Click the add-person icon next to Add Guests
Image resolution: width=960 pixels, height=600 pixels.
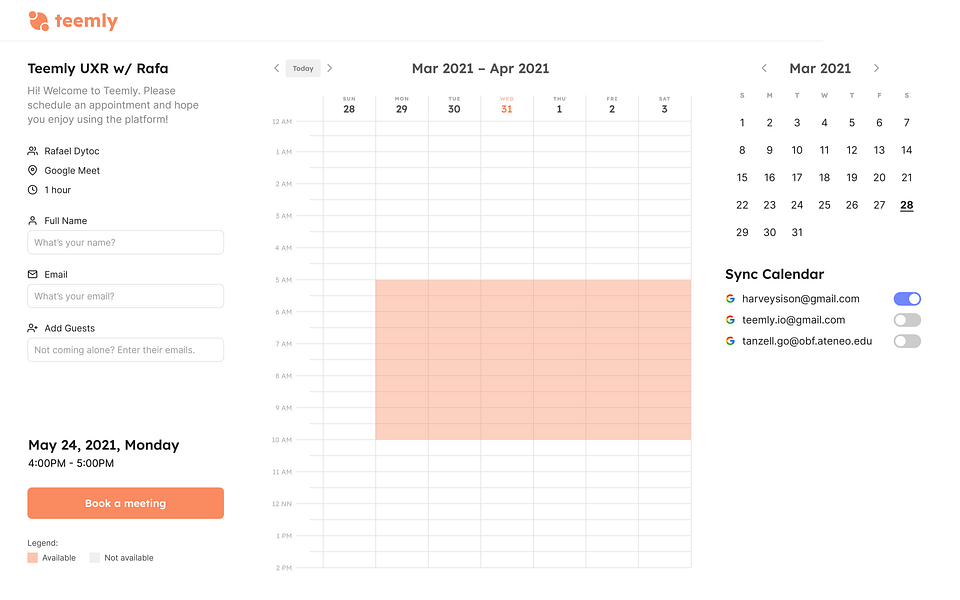[x=32, y=328]
